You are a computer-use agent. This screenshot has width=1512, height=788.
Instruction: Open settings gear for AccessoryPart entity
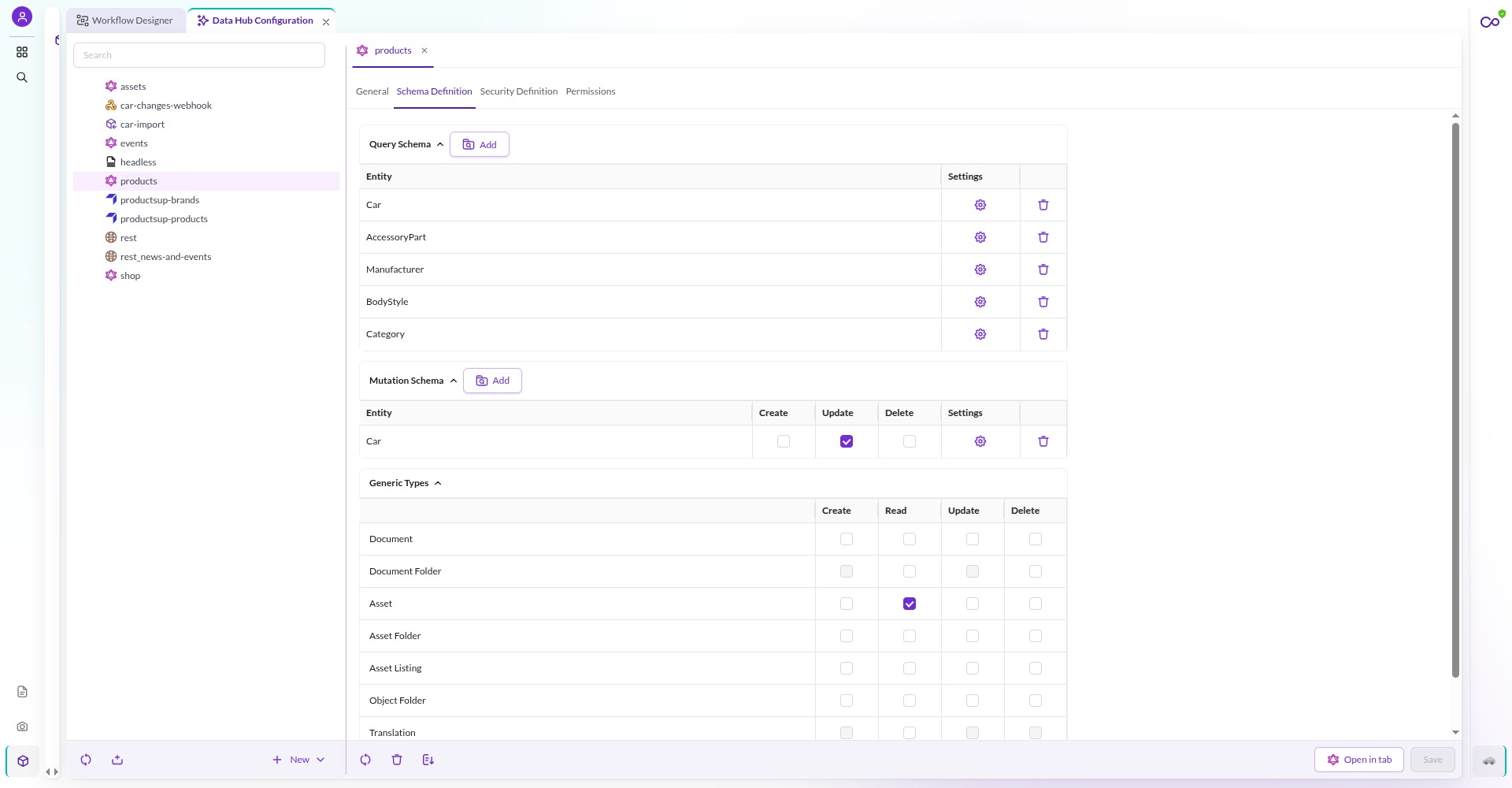point(980,237)
